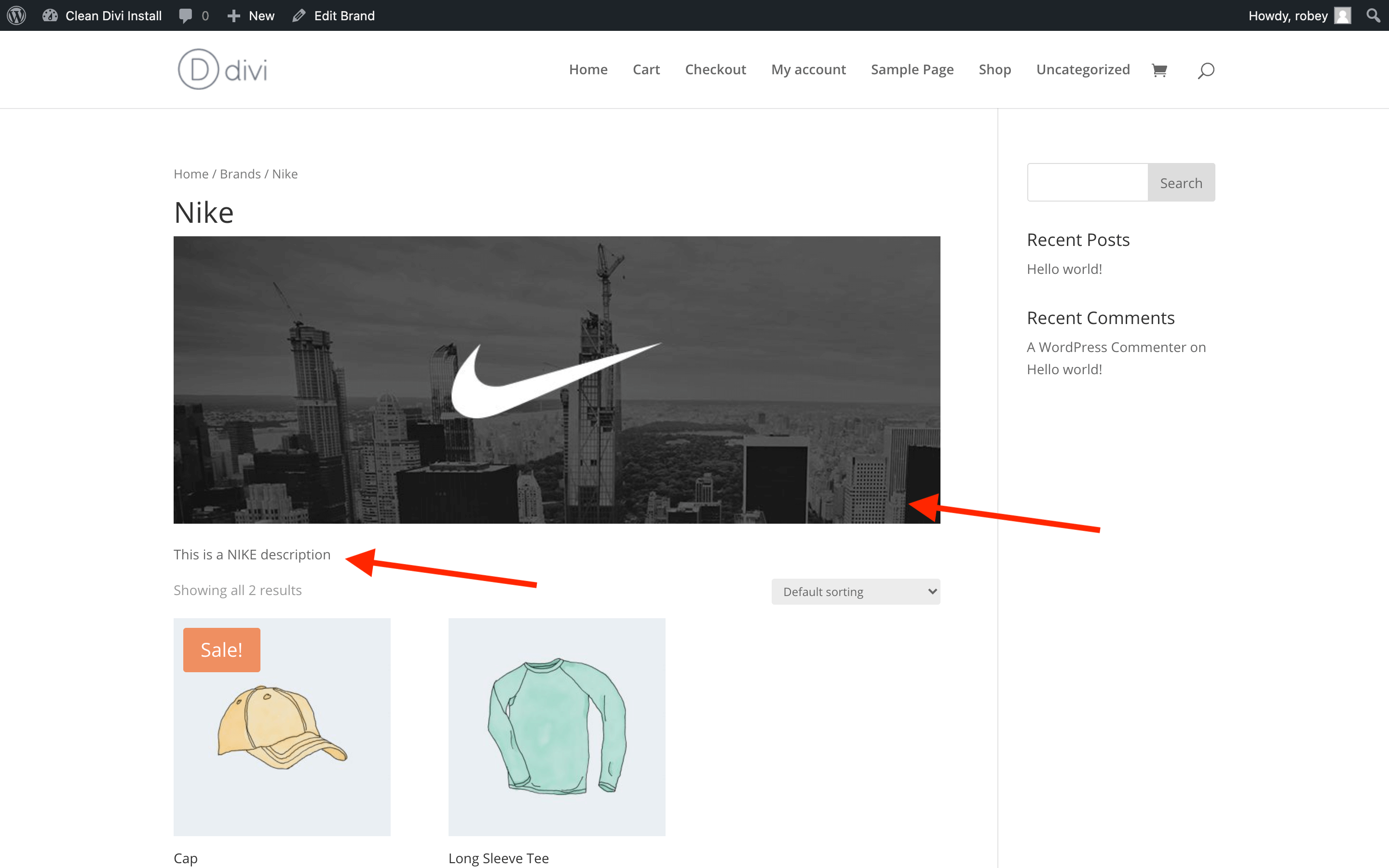
Task: Click the robey avatar image
Action: [x=1343, y=15]
